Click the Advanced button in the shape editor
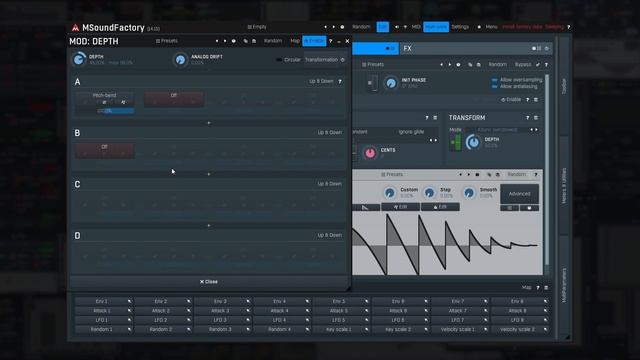640x360 pixels. point(519,194)
